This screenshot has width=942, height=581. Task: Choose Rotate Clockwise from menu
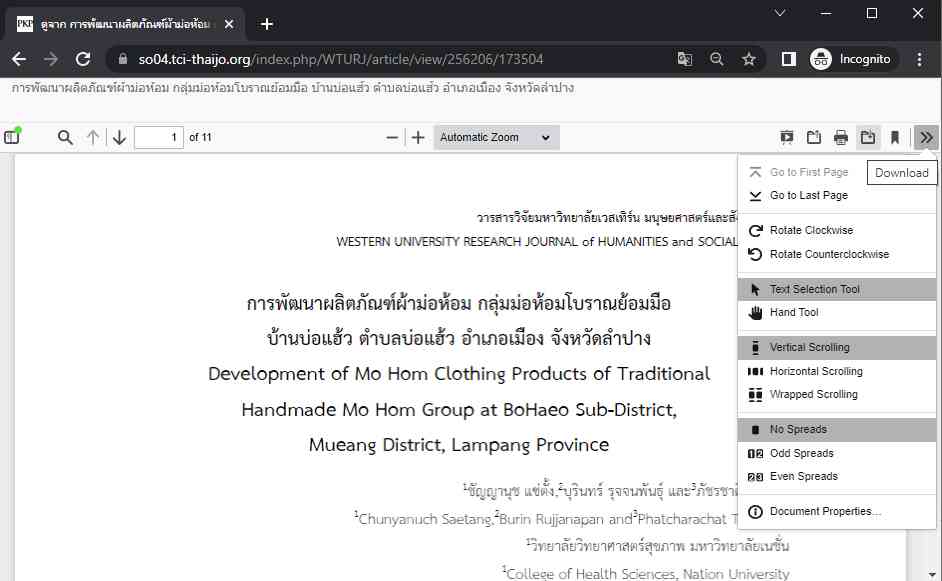click(811, 231)
